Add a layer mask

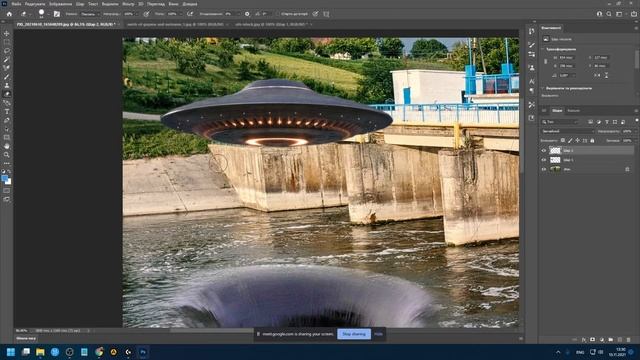[592, 340]
